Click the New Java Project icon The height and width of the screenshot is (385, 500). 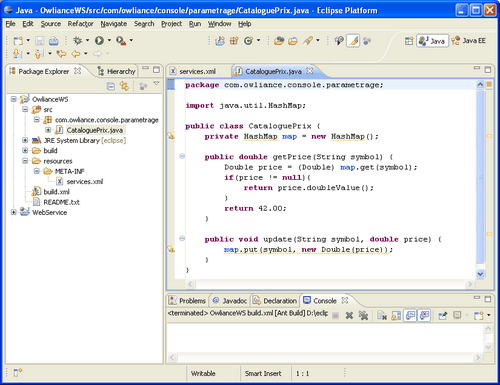220,41
